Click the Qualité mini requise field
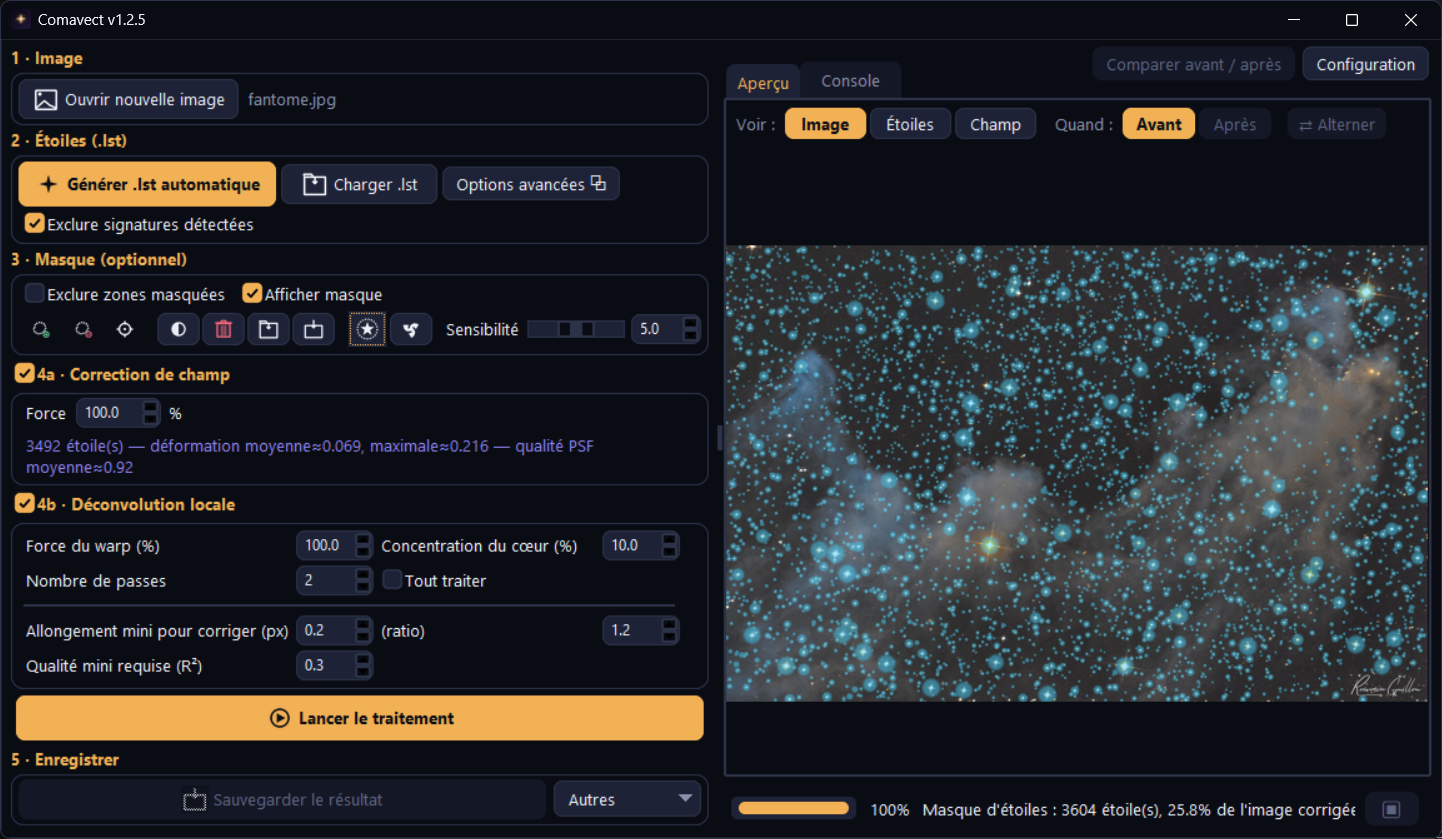1442x839 pixels. click(x=334, y=665)
